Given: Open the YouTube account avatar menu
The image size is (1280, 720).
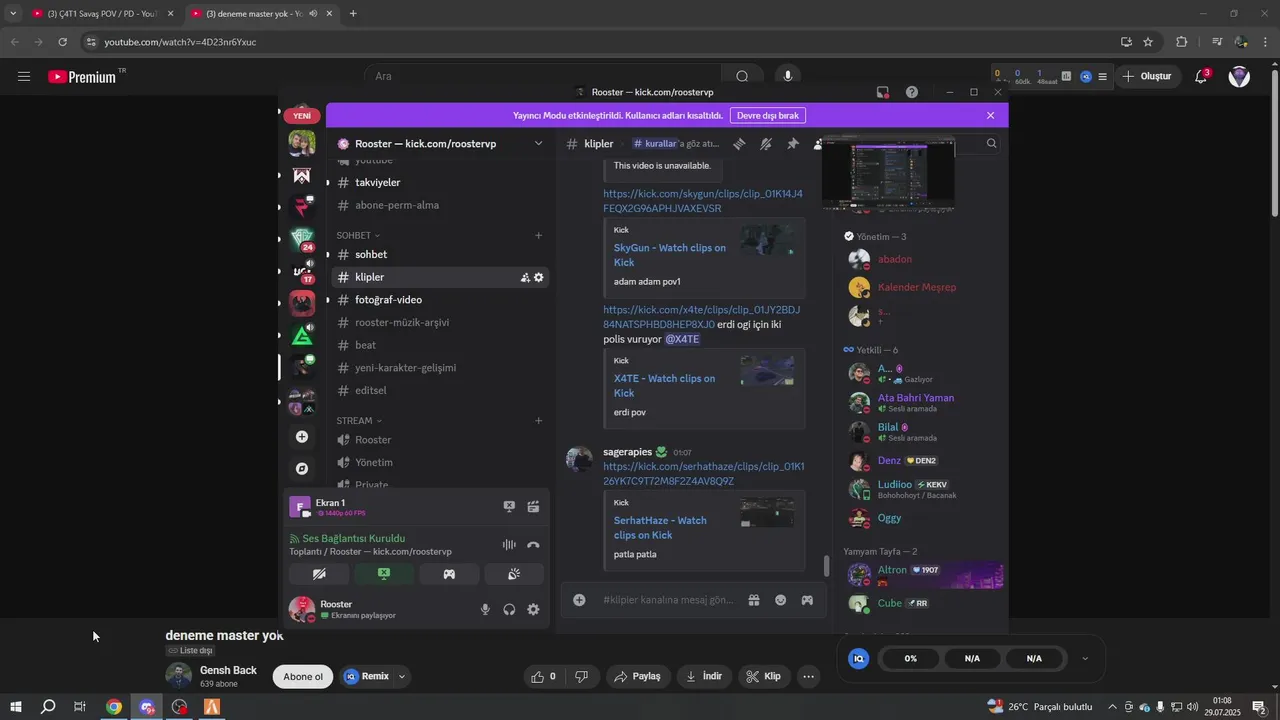Looking at the screenshot, I should [x=1239, y=76].
